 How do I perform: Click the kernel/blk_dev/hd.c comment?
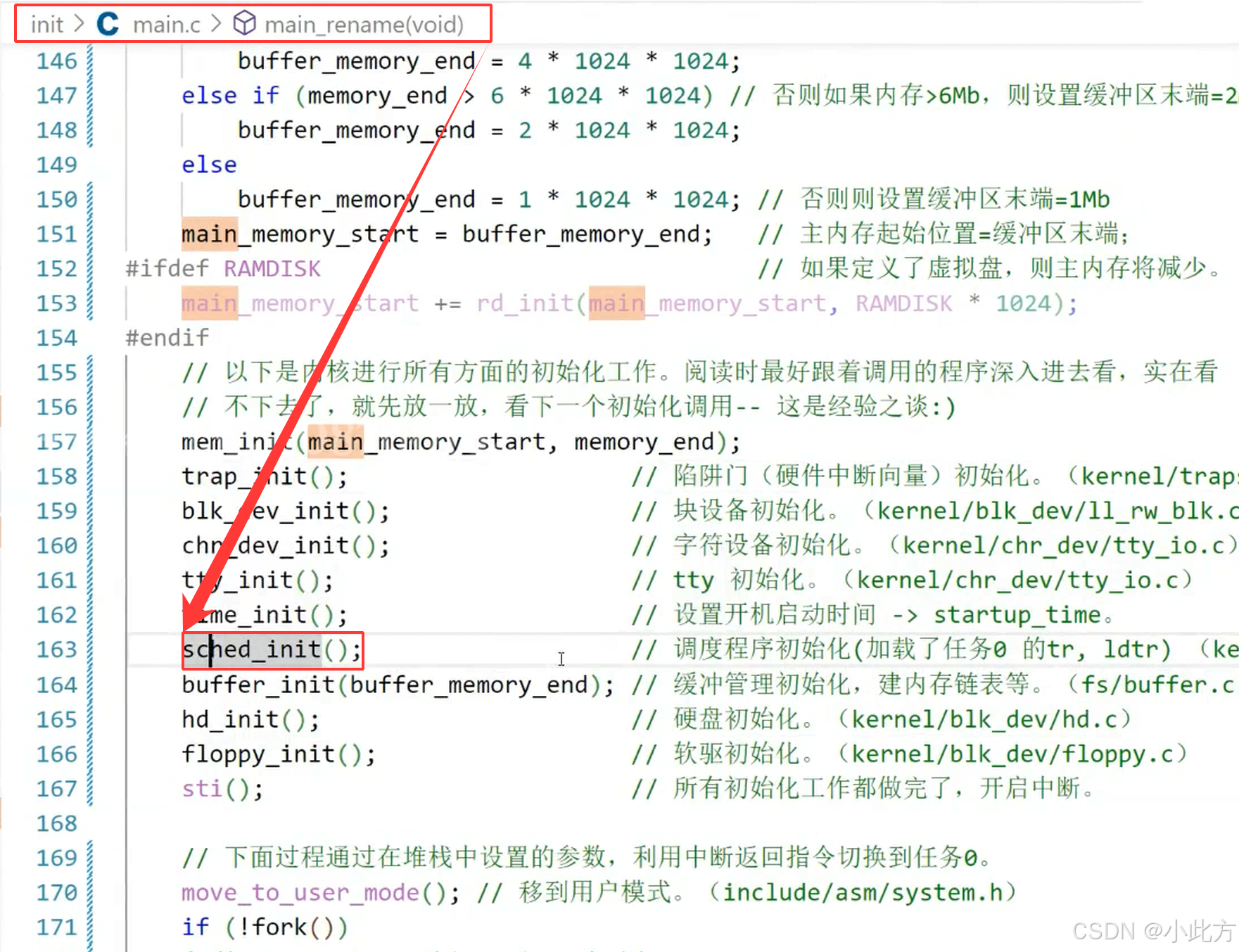pos(984,719)
